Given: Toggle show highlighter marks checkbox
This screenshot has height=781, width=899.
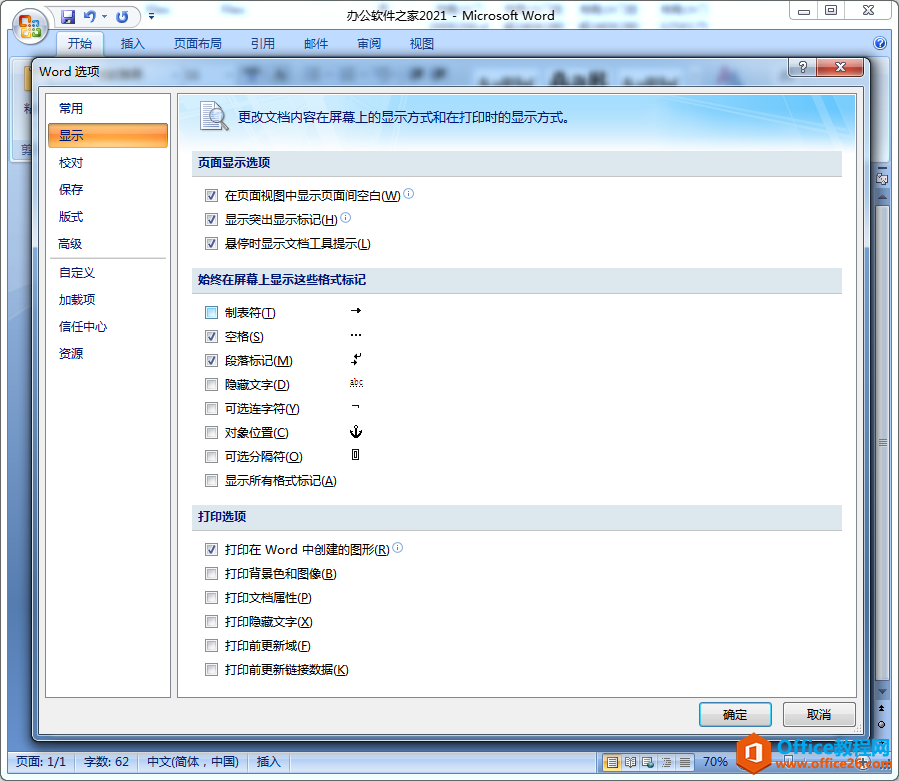Looking at the screenshot, I should (x=211, y=220).
